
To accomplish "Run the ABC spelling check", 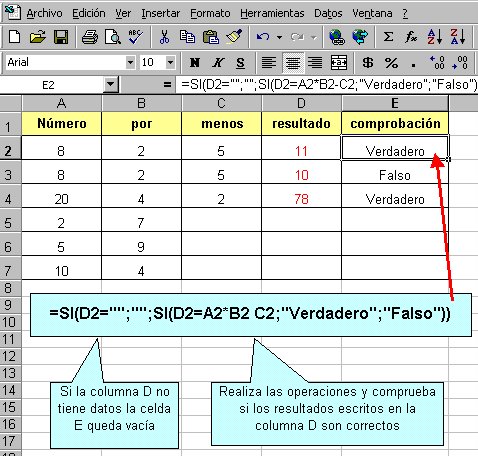I will coord(135,37).
